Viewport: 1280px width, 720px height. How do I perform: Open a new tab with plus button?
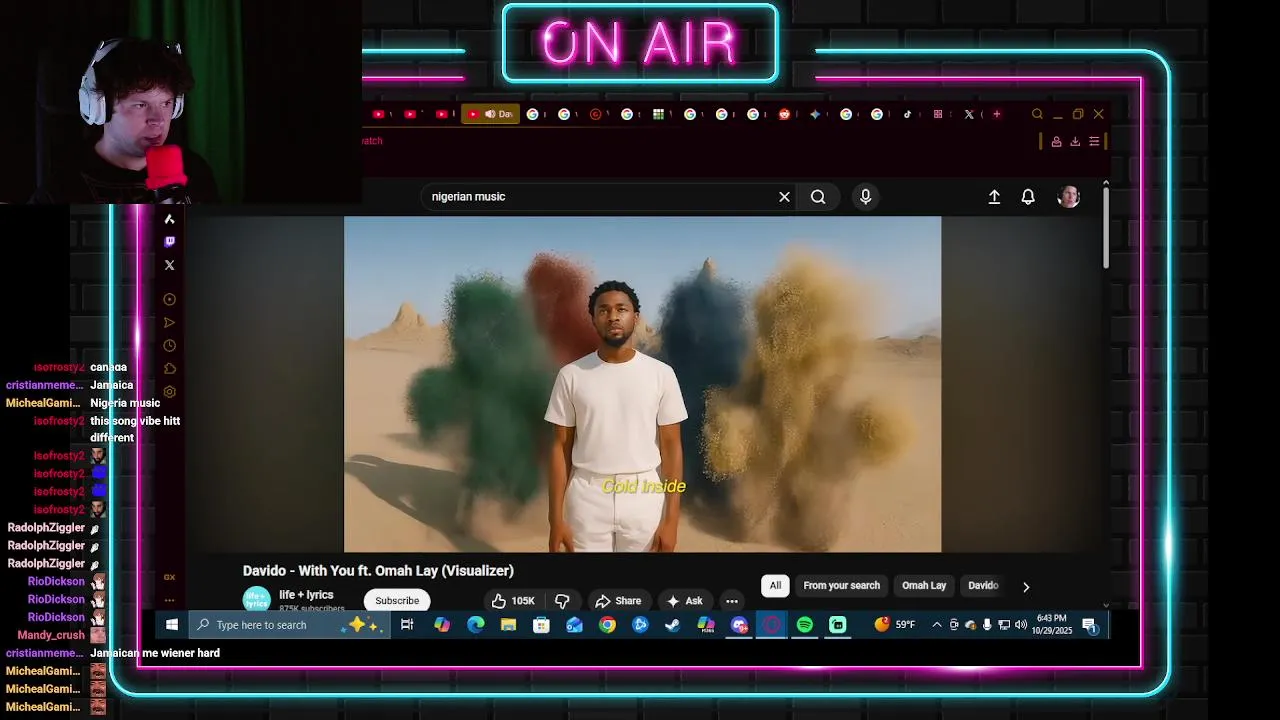(996, 114)
